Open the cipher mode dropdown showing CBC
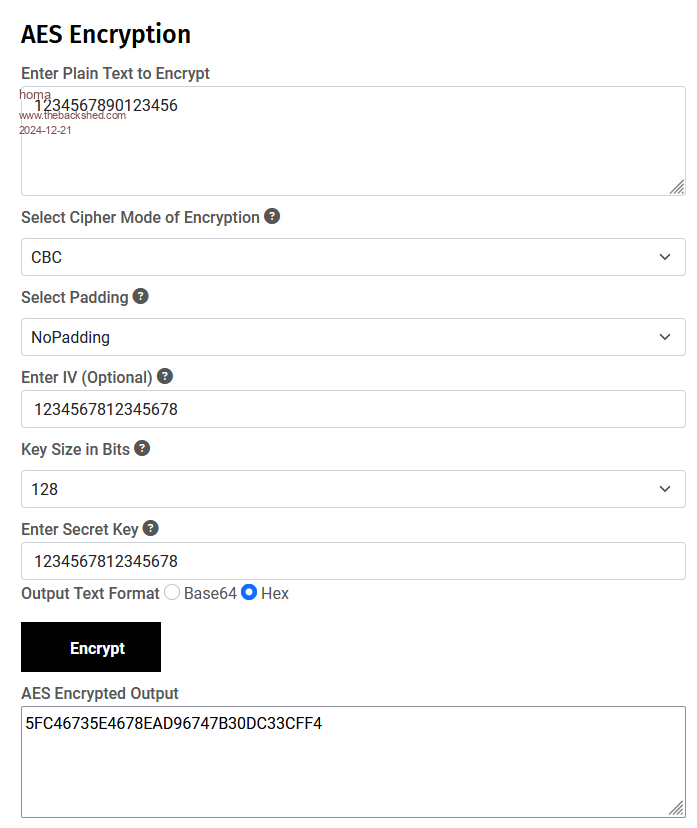This screenshot has height=828, width=697. (353, 257)
